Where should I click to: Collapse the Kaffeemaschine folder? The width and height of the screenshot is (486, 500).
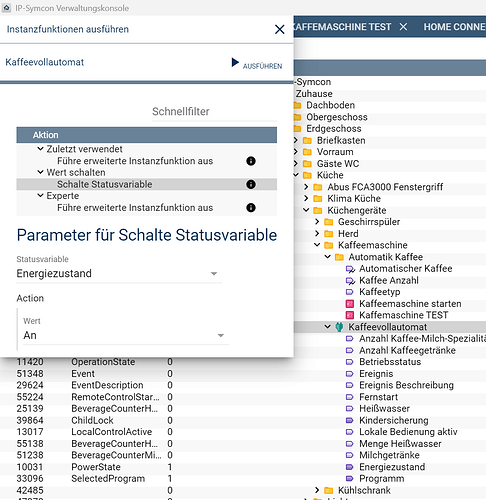click(x=317, y=245)
